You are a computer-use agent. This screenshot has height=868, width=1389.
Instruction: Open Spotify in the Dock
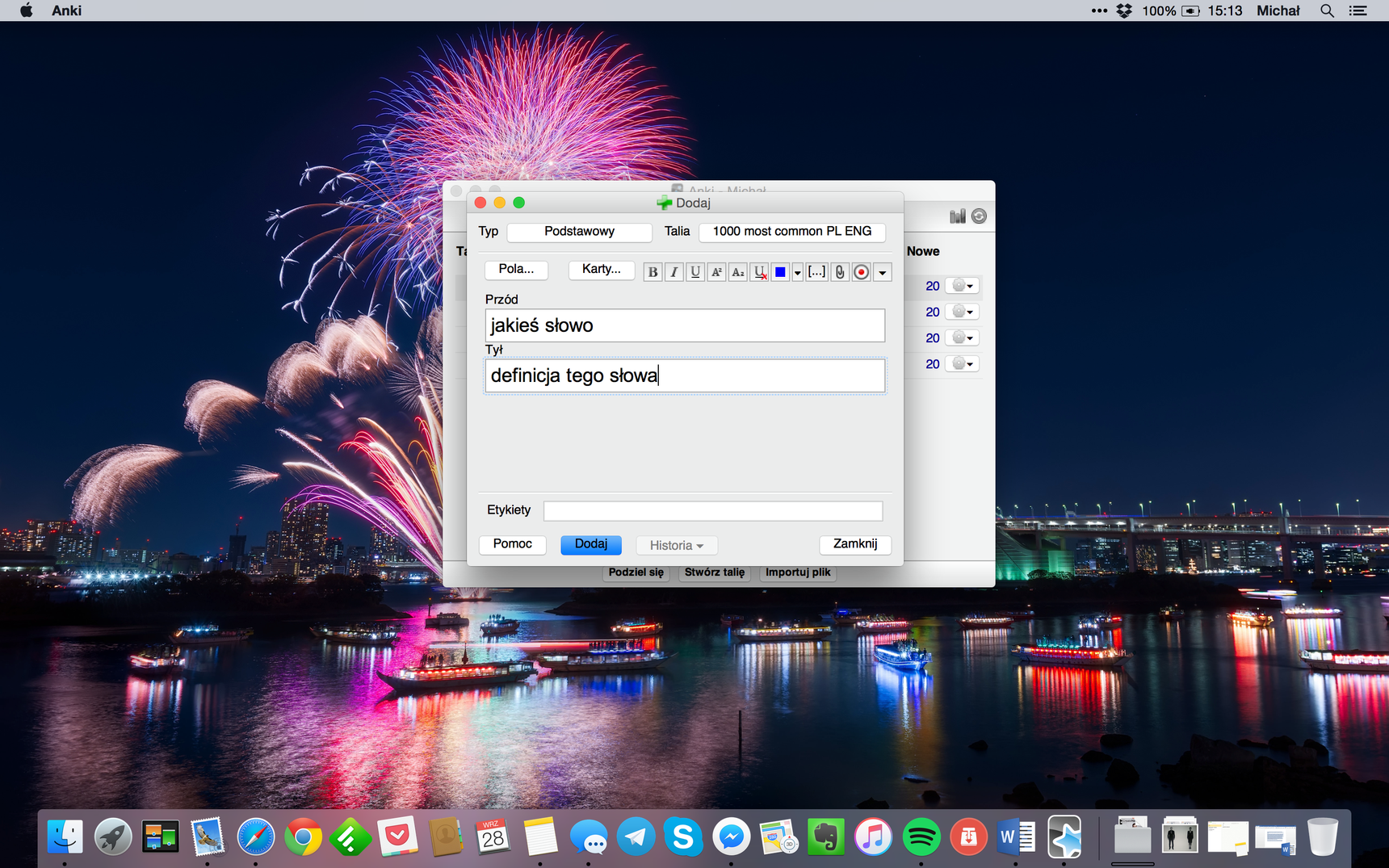click(x=921, y=837)
